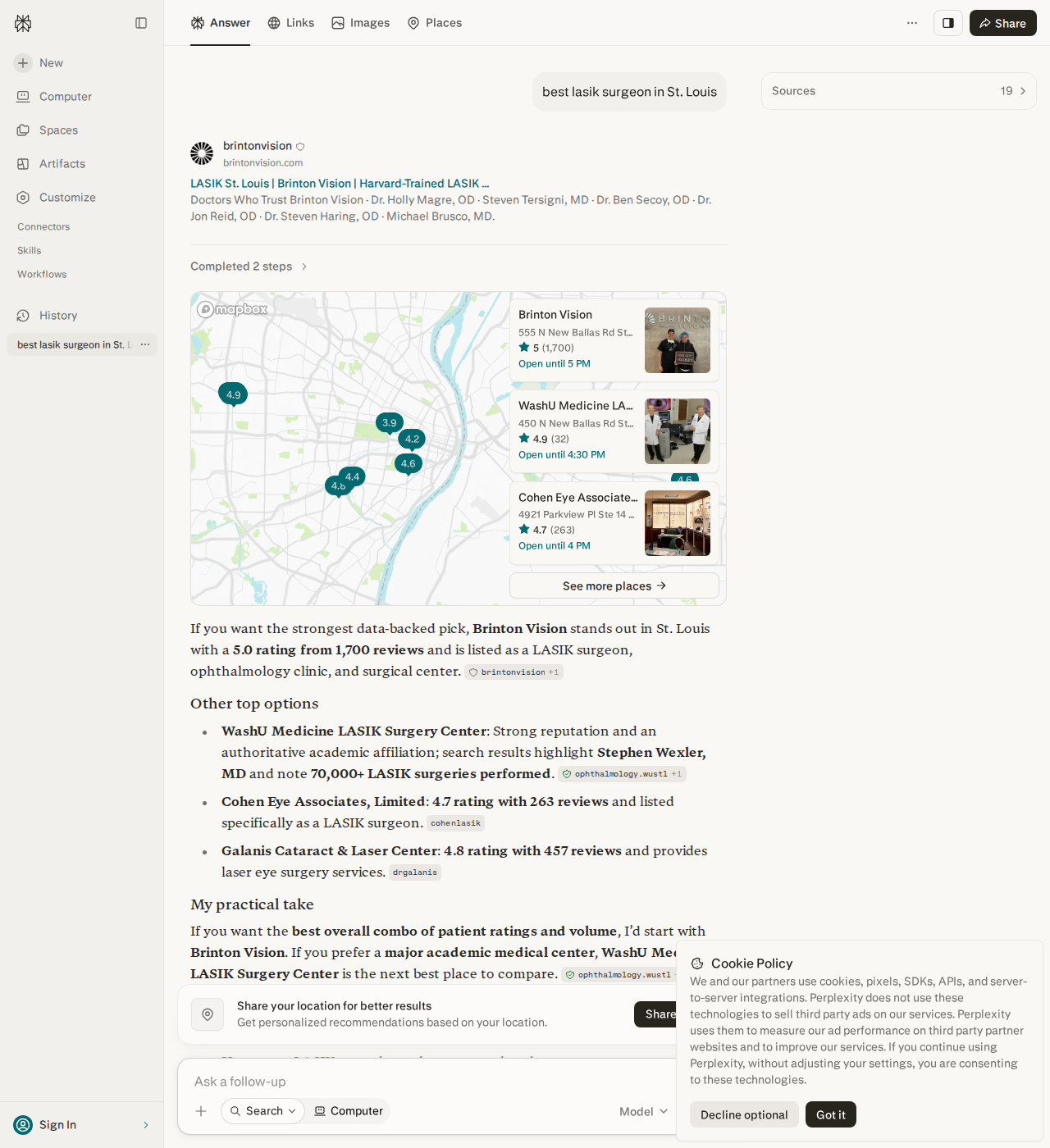Open the Search mode dropdown
This screenshot has width=1050, height=1148.
(x=262, y=1111)
